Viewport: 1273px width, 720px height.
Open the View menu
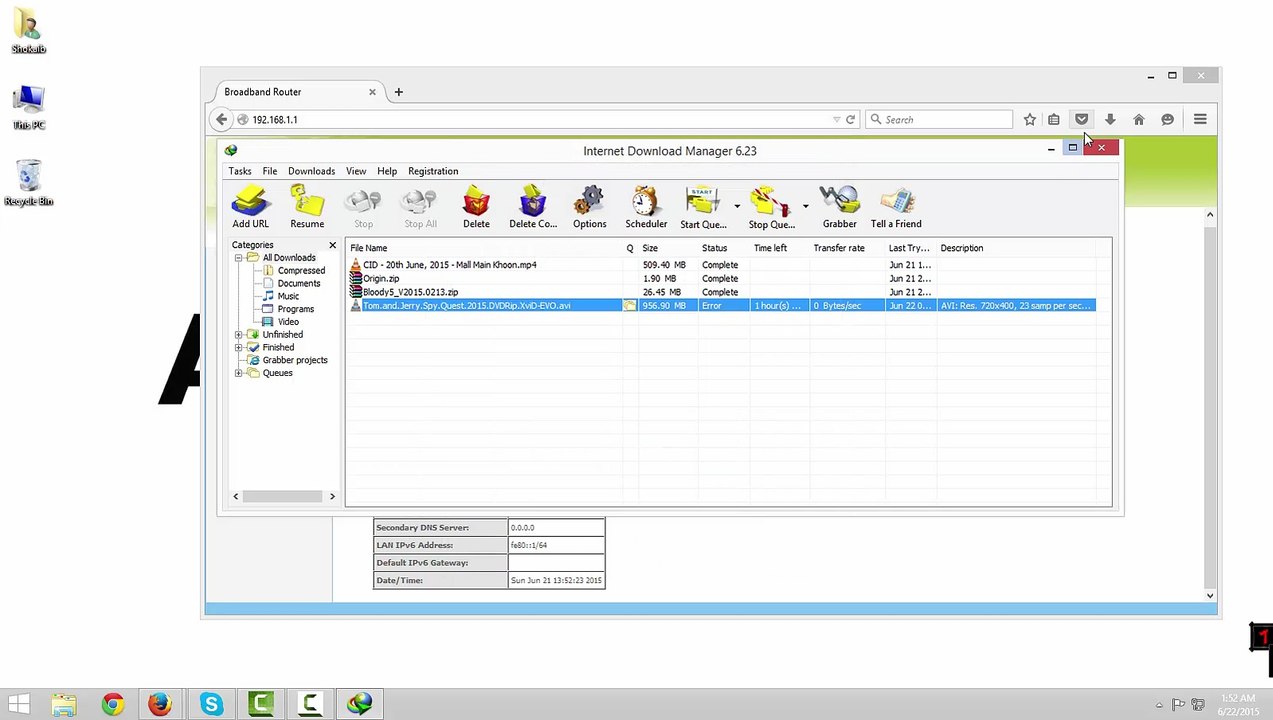pyautogui.click(x=356, y=171)
